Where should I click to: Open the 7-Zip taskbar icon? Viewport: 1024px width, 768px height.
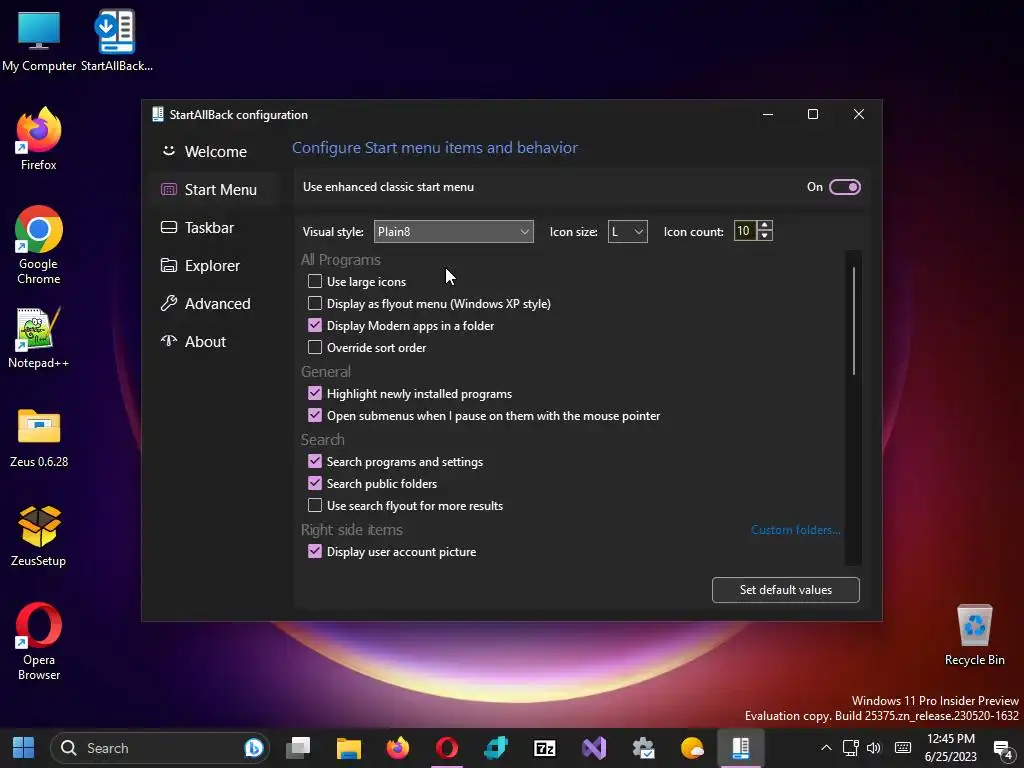pyautogui.click(x=545, y=748)
